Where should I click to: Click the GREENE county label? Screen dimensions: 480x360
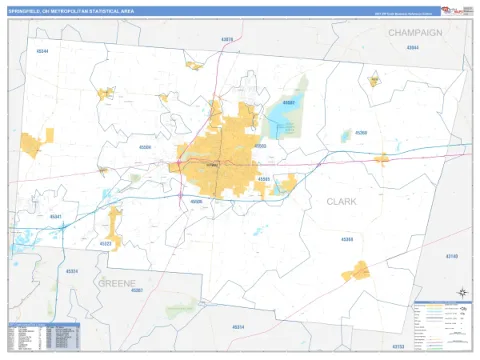click(117, 283)
